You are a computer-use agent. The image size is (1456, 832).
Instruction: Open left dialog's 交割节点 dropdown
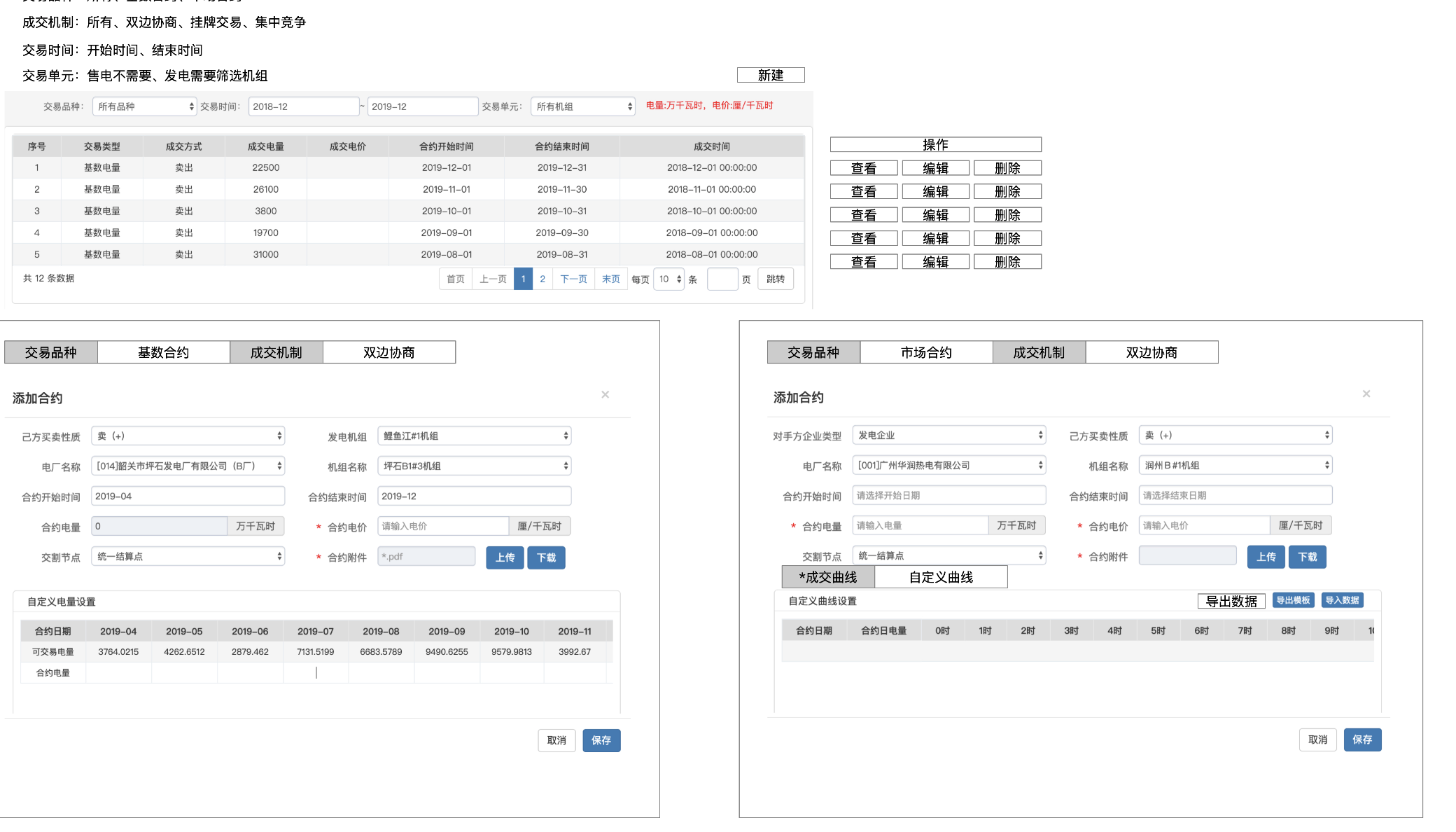pos(188,556)
